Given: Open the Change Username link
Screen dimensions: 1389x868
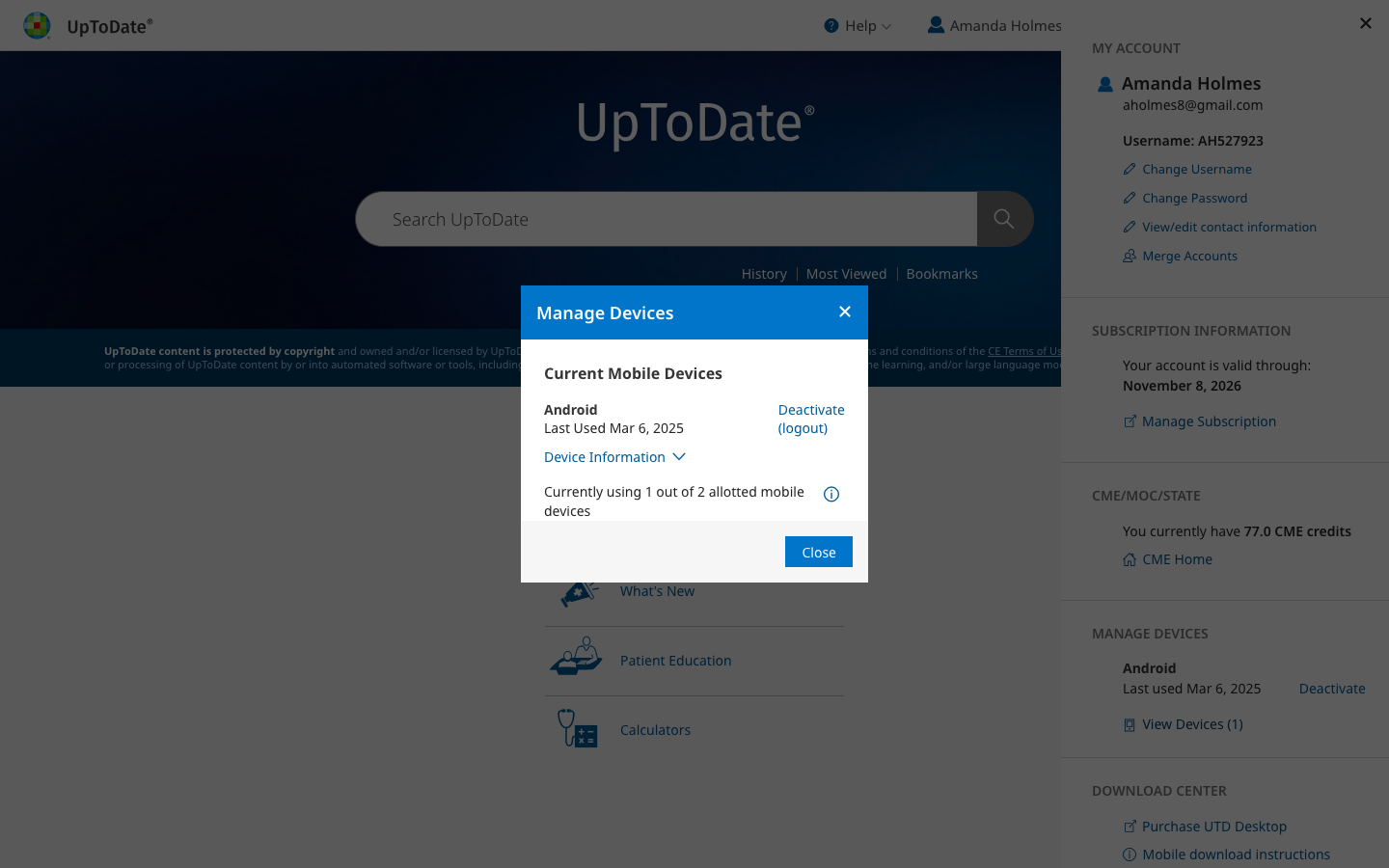Looking at the screenshot, I should tap(1197, 169).
